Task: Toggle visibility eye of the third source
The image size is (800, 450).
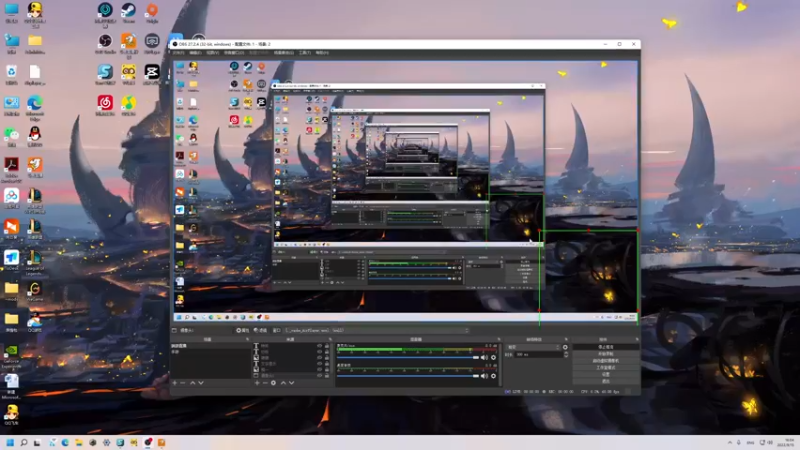Action: click(x=319, y=358)
